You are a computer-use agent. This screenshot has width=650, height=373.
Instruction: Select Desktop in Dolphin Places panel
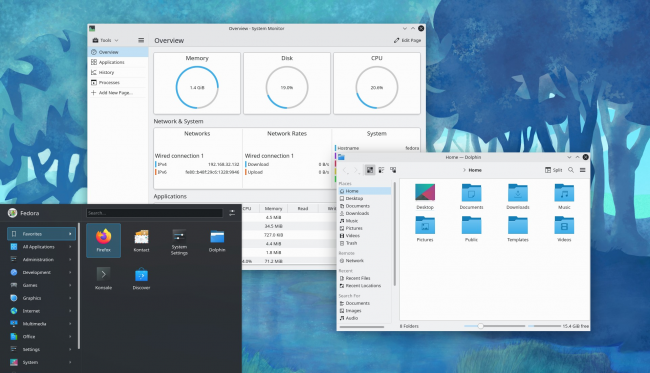(364, 199)
